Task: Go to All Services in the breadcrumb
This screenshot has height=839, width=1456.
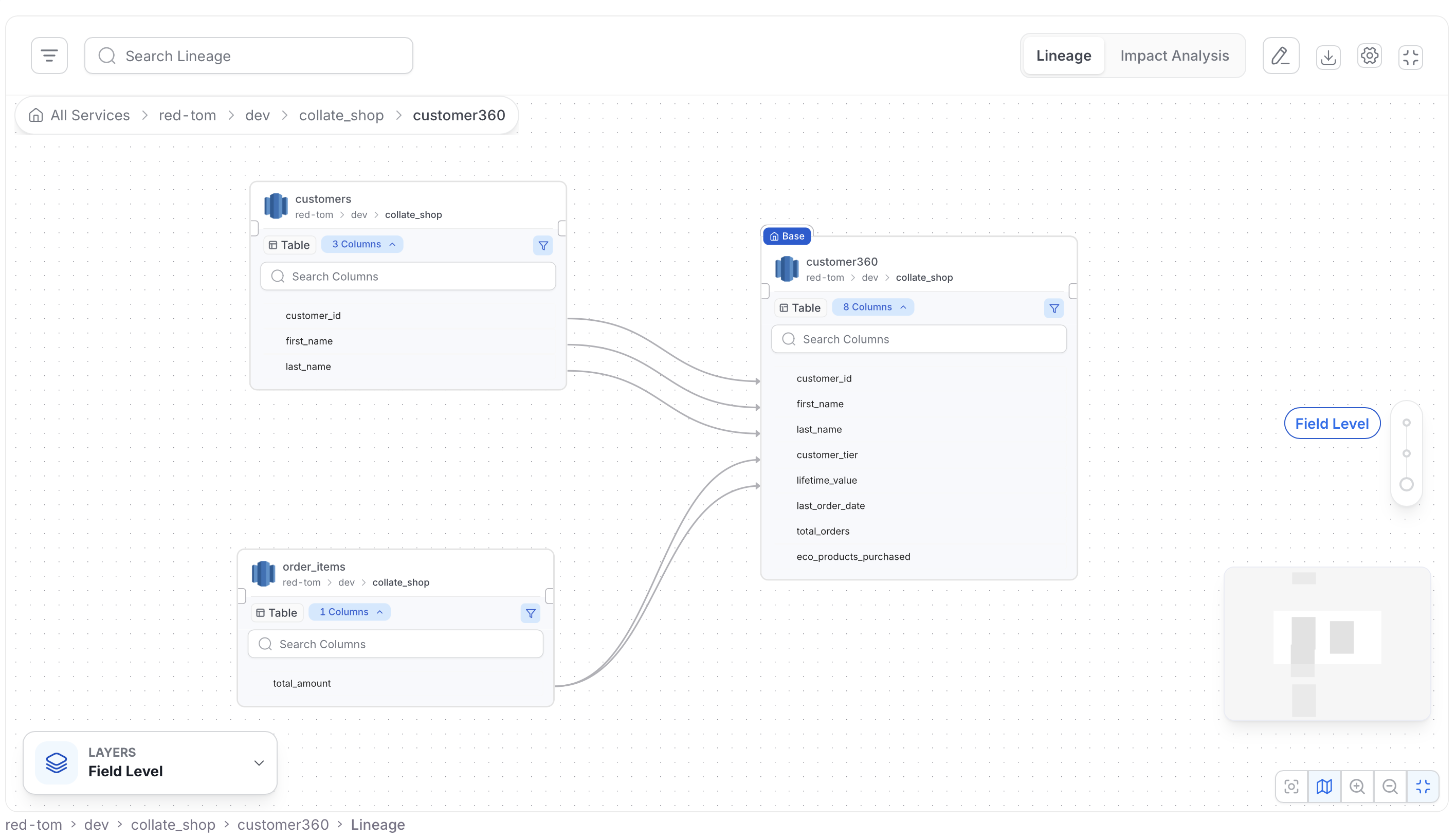Action: point(90,115)
